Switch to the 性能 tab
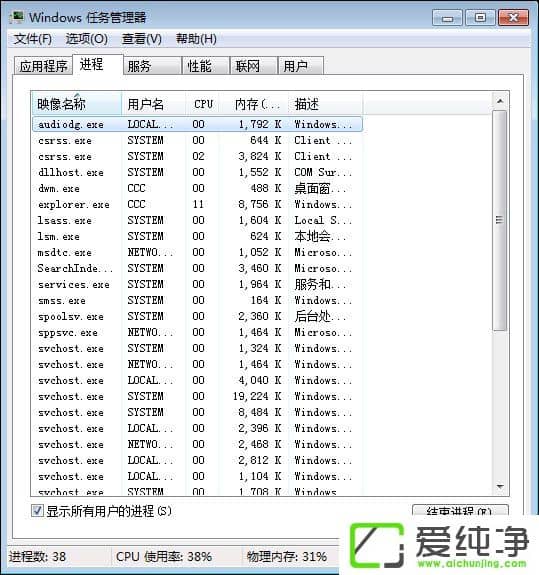Viewport: 539px width, 575px height. pos(206,66)
